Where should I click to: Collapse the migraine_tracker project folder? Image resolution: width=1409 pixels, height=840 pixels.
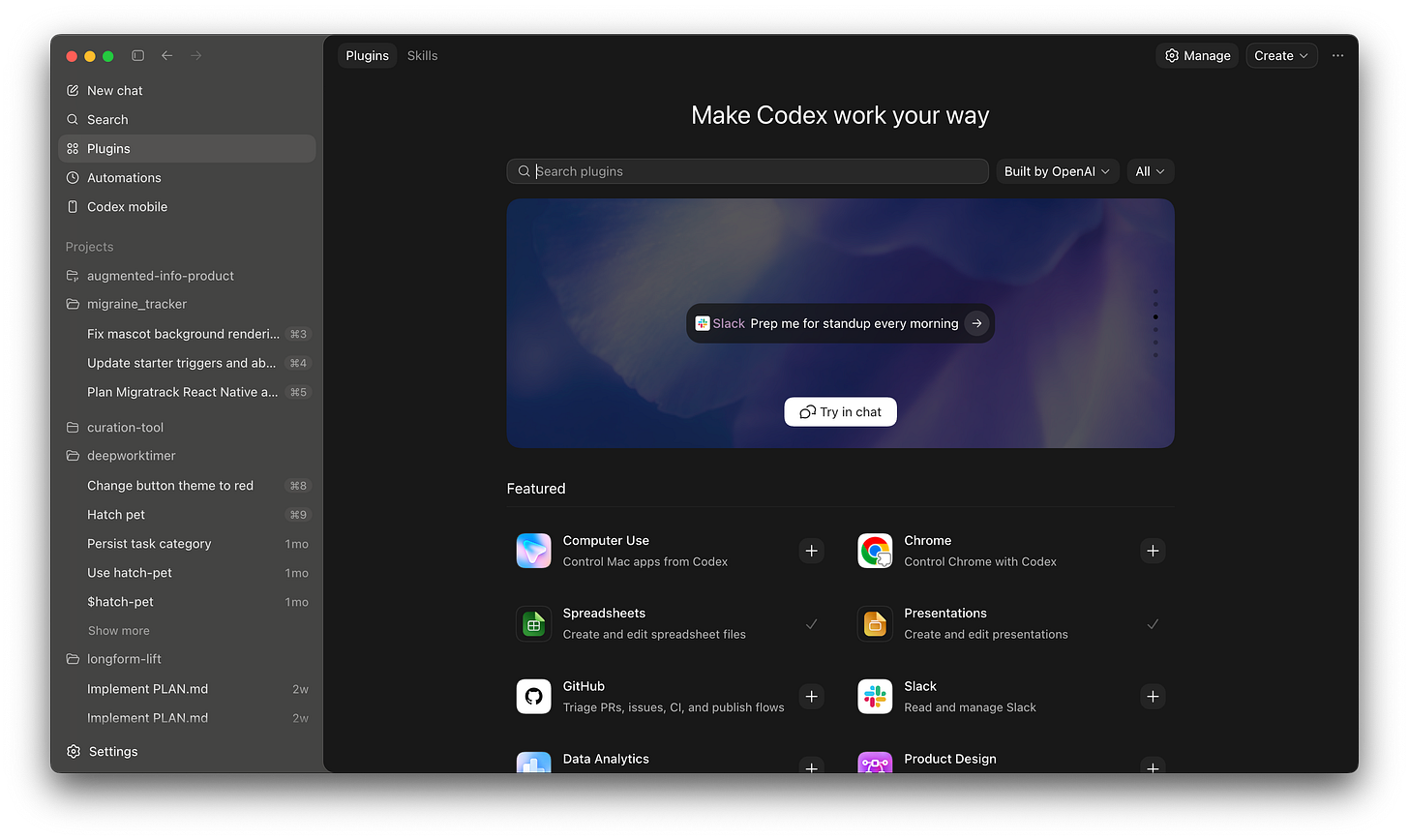pyautogui.click(x=73, y=304)
